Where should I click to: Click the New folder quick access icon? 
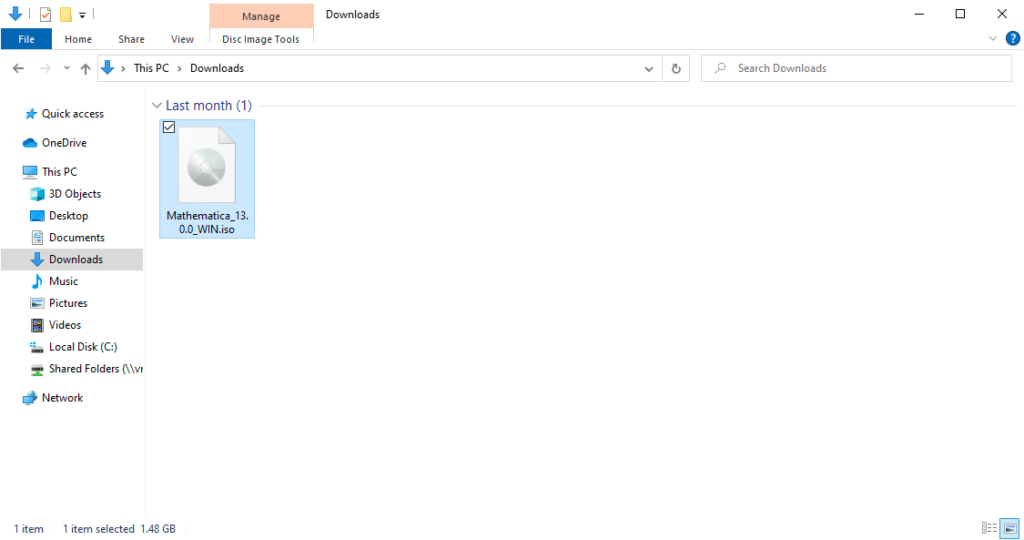click(65, 14)
